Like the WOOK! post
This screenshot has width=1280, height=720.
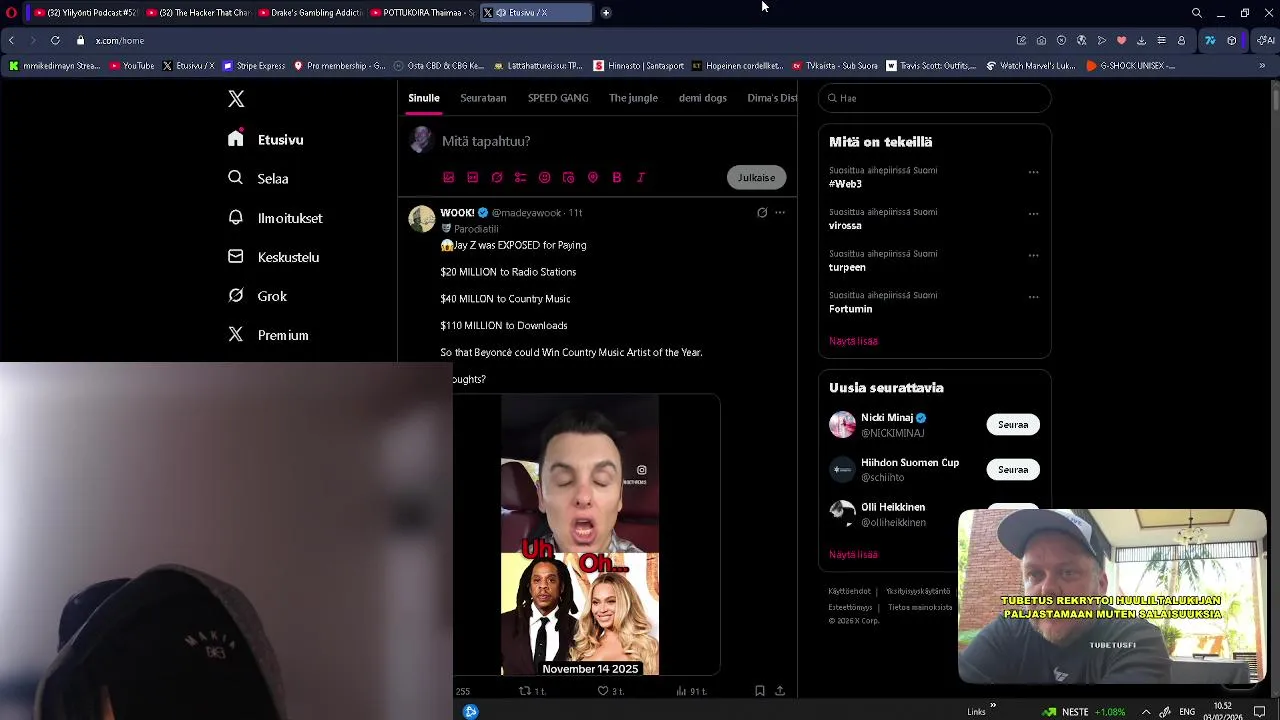[610, 691]
